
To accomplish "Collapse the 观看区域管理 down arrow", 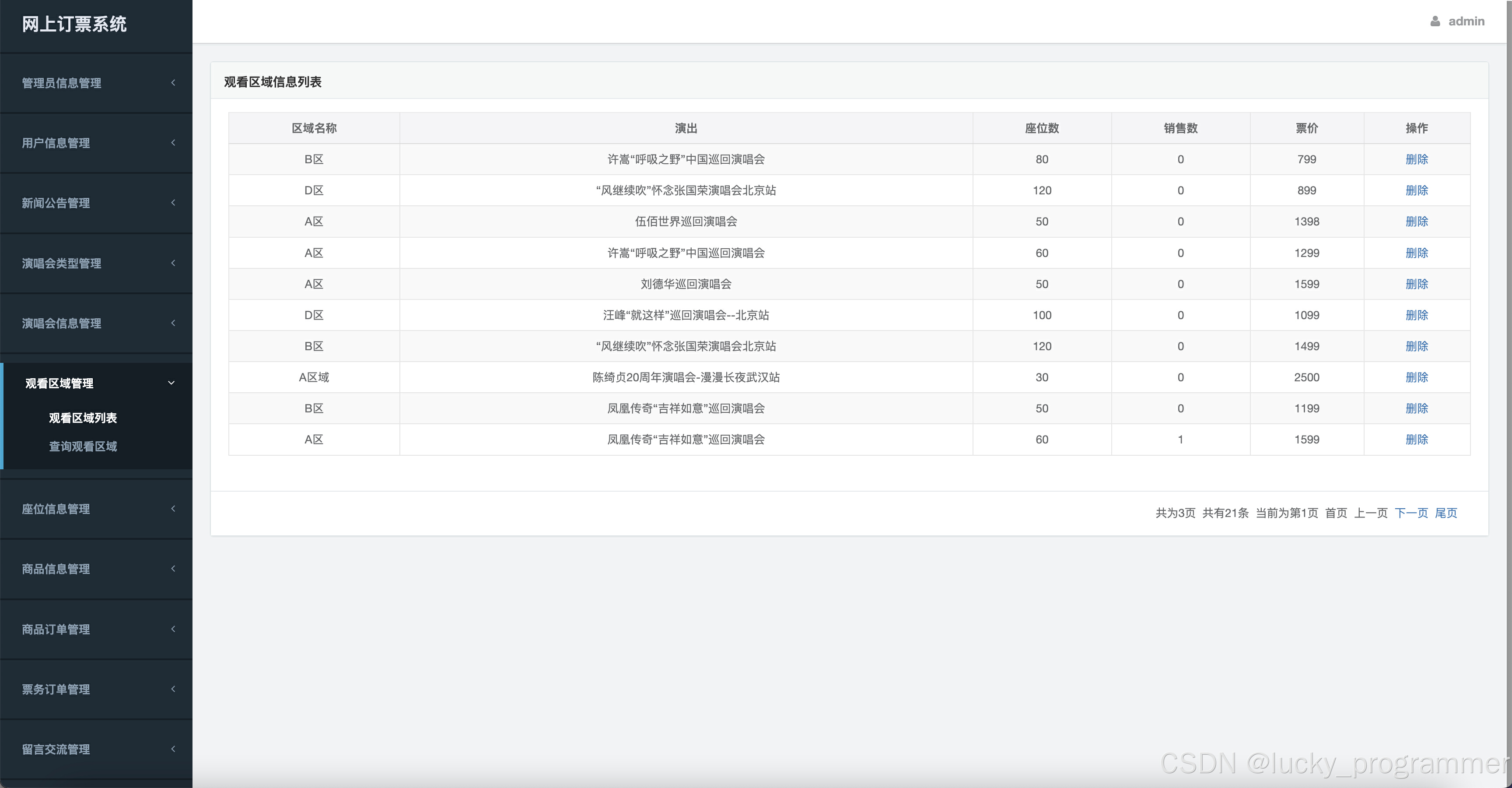I will point(171,383).
